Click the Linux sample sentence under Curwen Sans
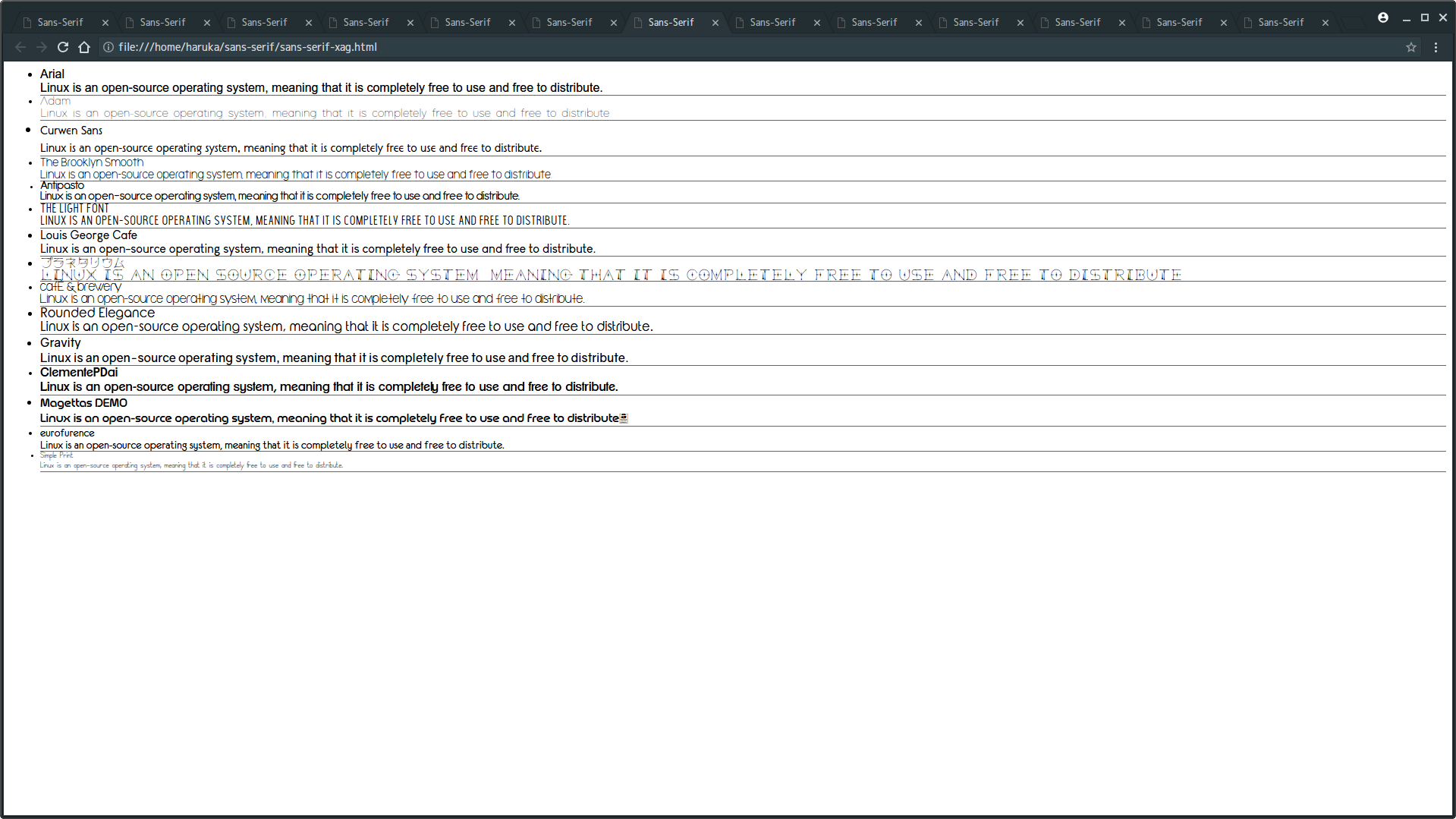The width and height of the screenshot is (1456, 819). (x=291, y=148)
